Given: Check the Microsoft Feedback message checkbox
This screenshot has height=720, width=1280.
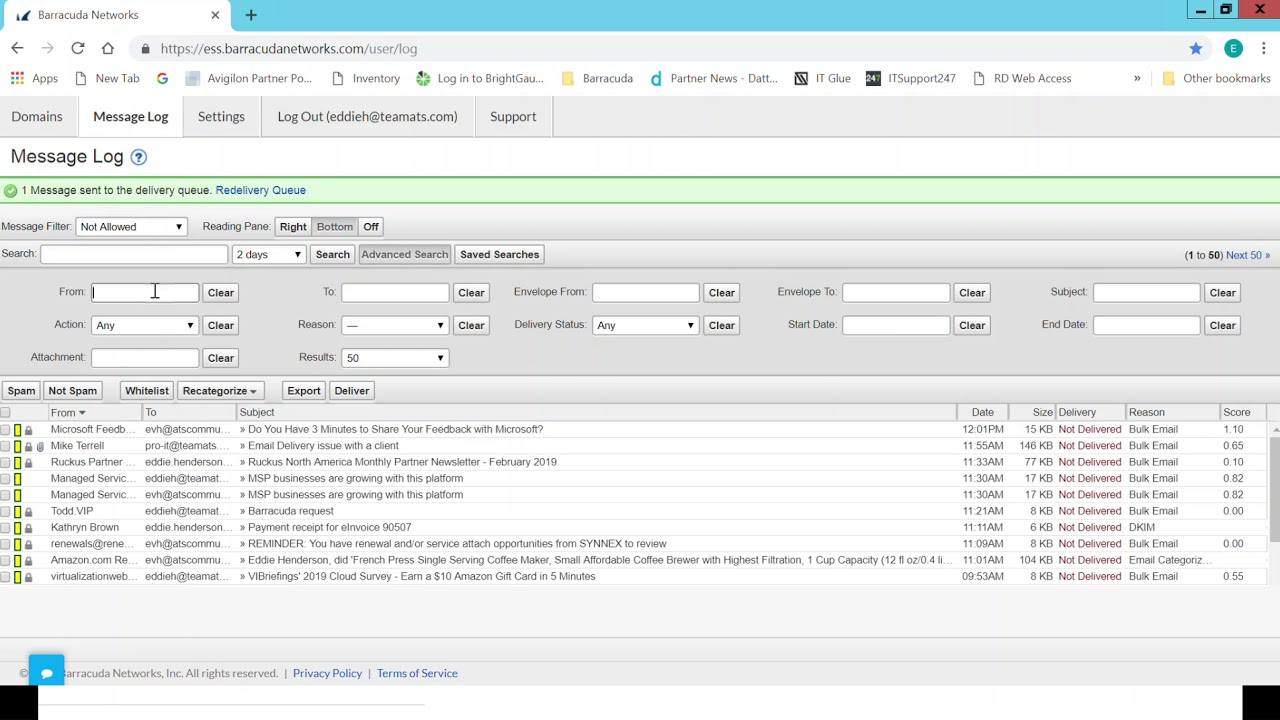Looking at the screenshot, I should point(5,430).
